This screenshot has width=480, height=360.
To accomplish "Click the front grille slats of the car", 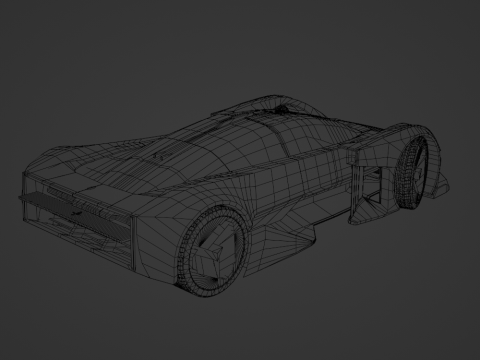I will tap(77, 214).
